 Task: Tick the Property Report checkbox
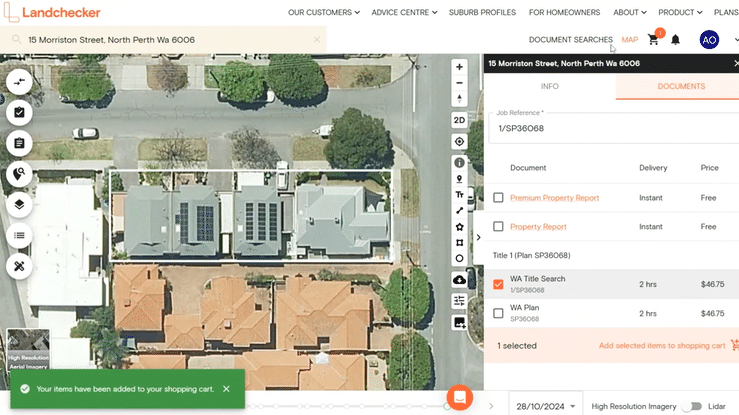[x=498, y=226]
